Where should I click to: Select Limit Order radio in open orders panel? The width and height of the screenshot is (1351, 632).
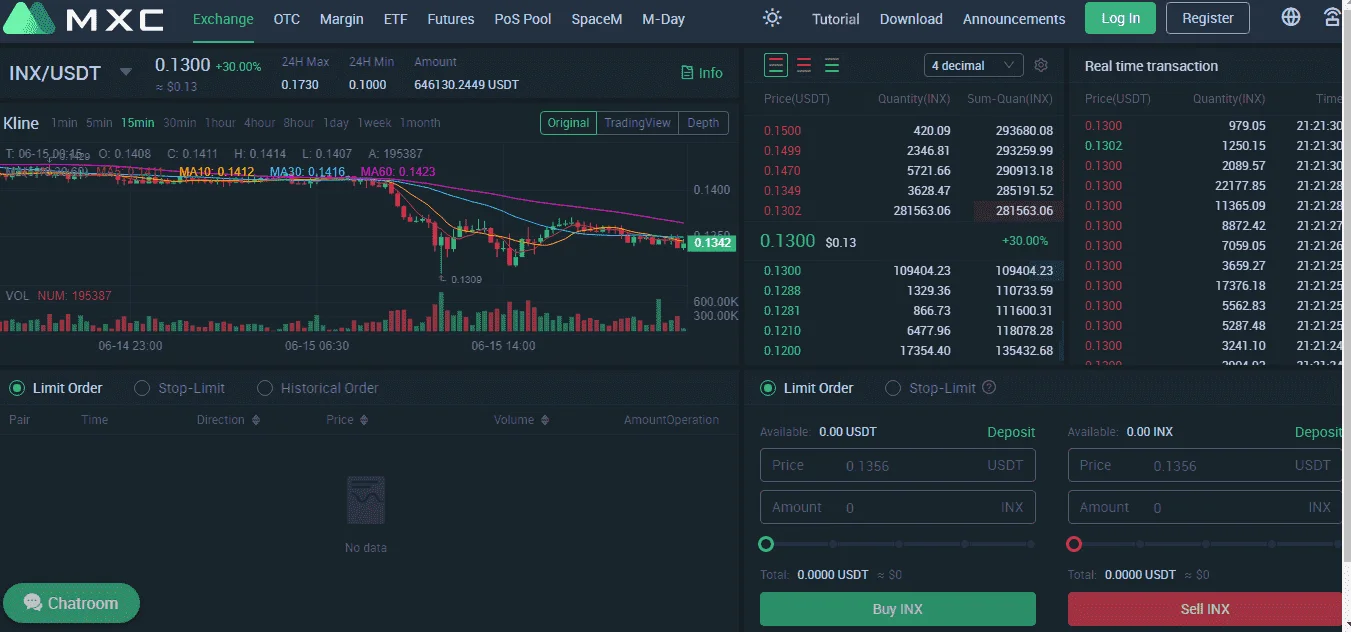[x=17, y=388]
